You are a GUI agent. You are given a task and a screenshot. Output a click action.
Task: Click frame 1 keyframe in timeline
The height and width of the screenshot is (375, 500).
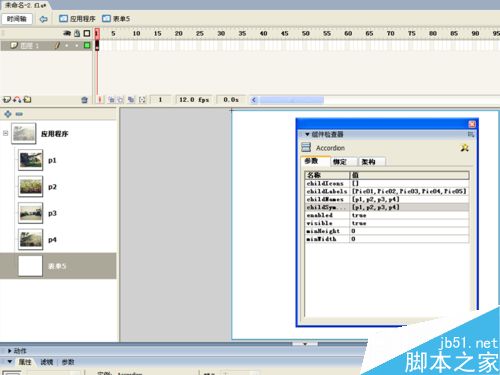pos(97,45)
